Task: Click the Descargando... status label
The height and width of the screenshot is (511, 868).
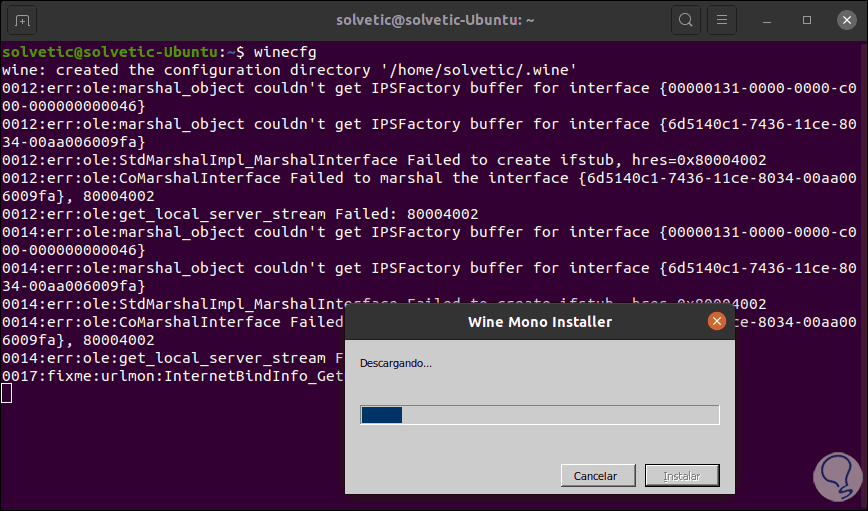Action: (x=396, y=363)
